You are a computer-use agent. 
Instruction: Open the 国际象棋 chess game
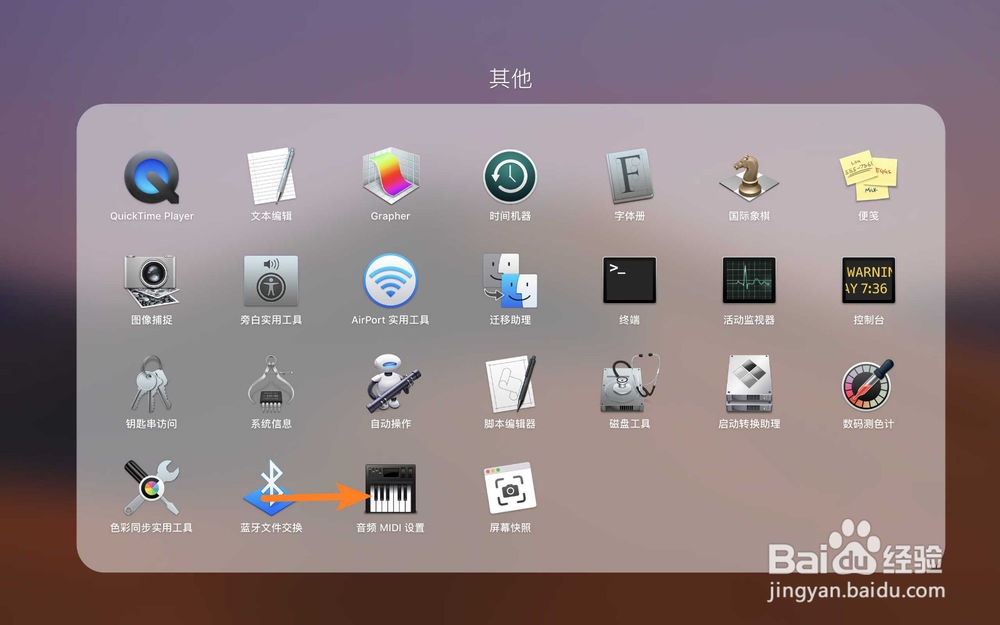[x=749, y=177]
